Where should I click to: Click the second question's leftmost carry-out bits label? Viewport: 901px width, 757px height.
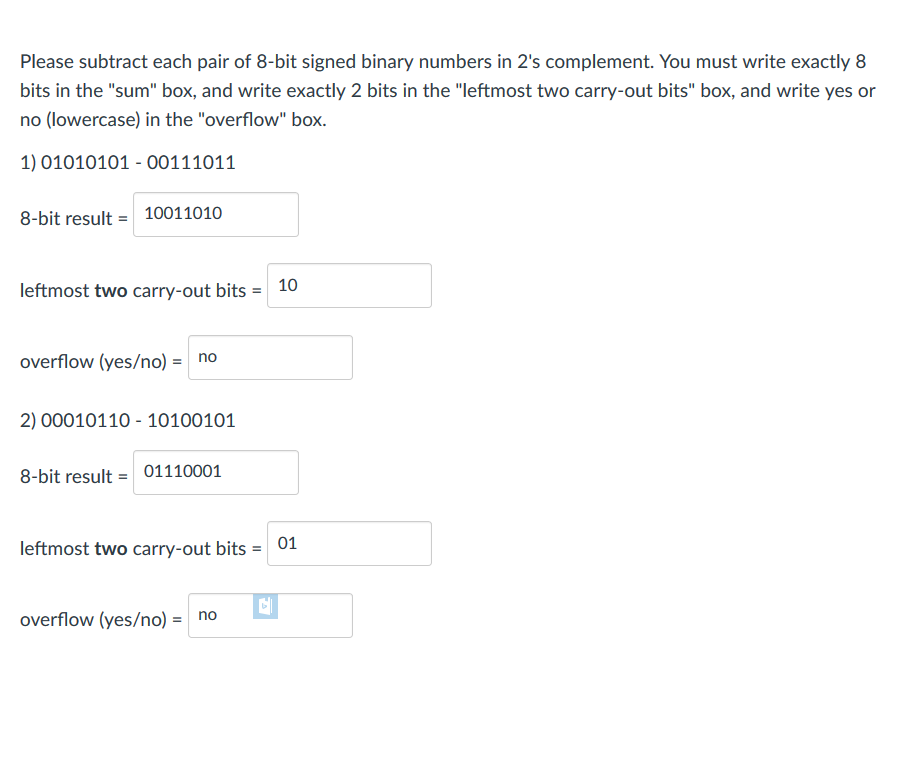tap(139, 548)
